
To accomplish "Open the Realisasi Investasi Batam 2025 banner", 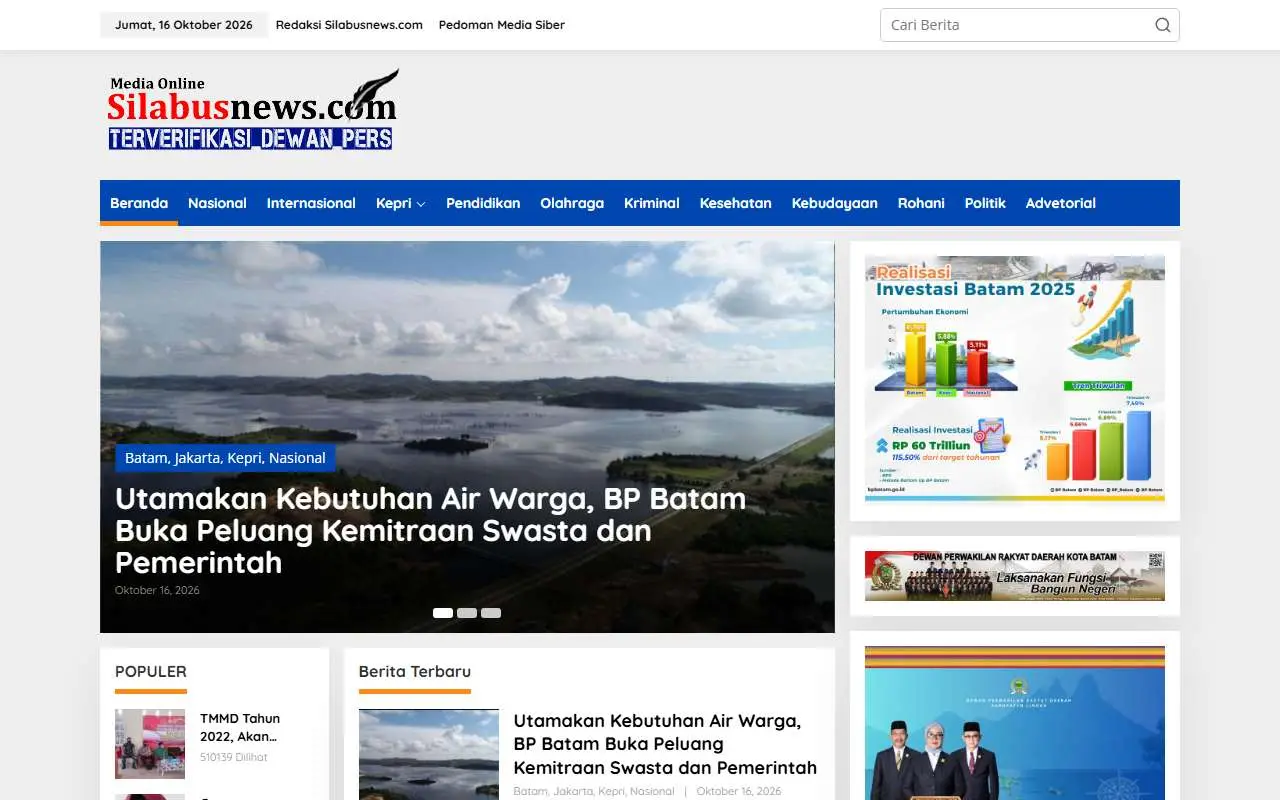I will pyautogui.click(x=1015, y=380).
